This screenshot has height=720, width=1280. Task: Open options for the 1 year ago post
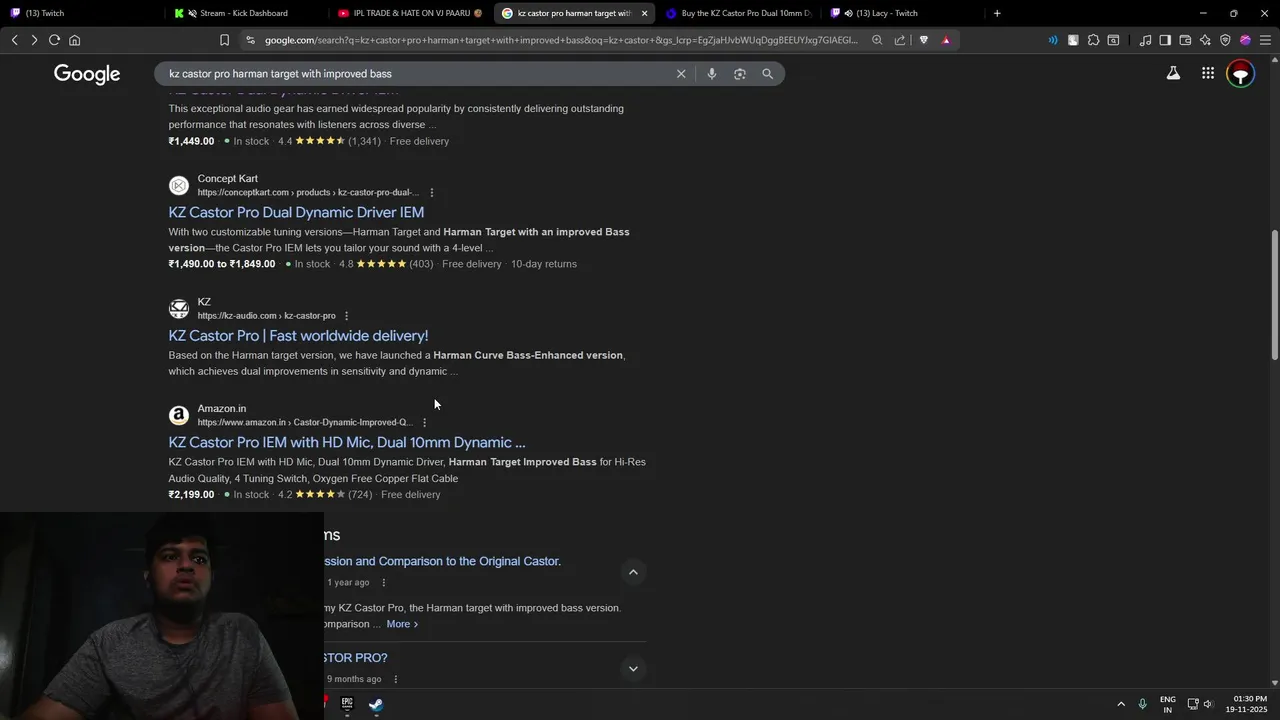click(x=383, y=582)
